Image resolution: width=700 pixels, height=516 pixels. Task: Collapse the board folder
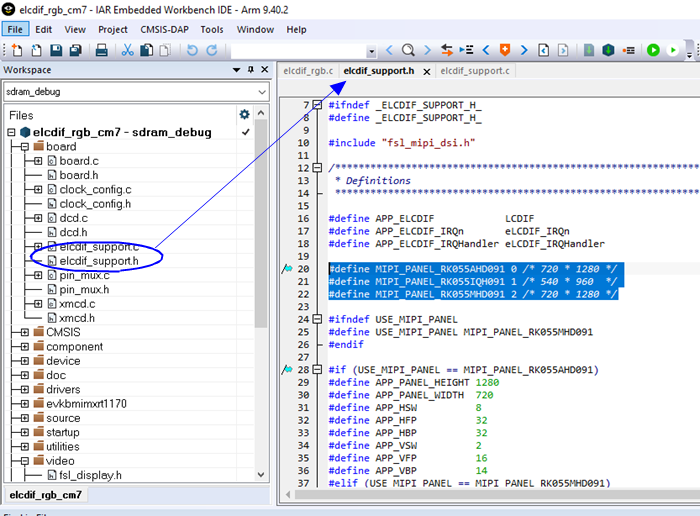pyautogui.click(x=25, y=147)
